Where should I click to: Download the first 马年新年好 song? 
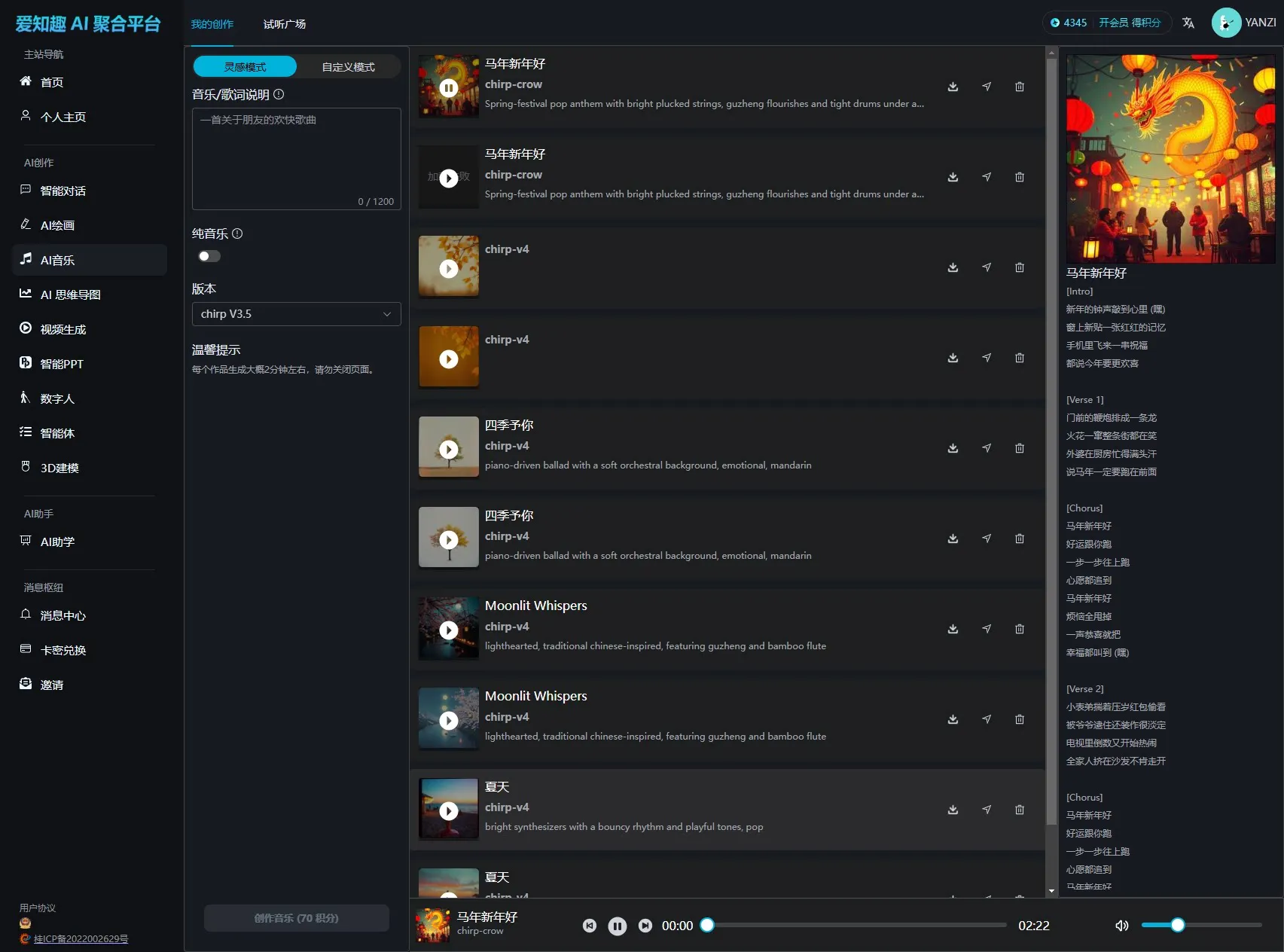(953, 87)
